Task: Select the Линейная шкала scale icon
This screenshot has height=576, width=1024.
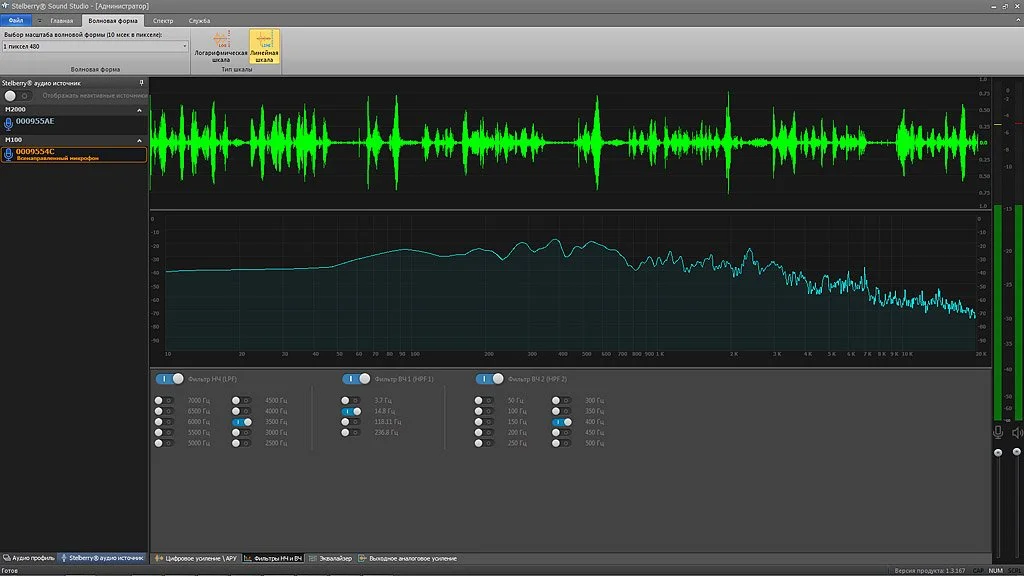Action: tap(264, 46)
